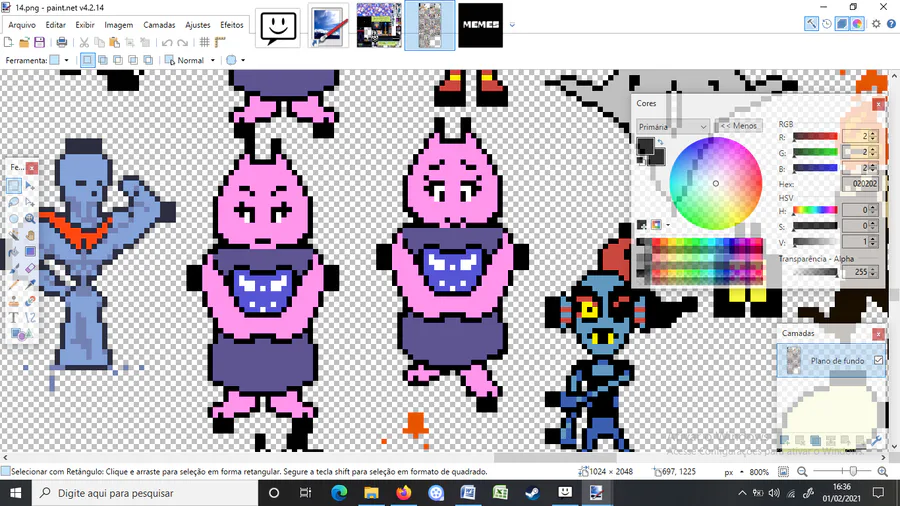900x506 pixels.
Task: Enable Replace selection mode
Action: point(87,60)
